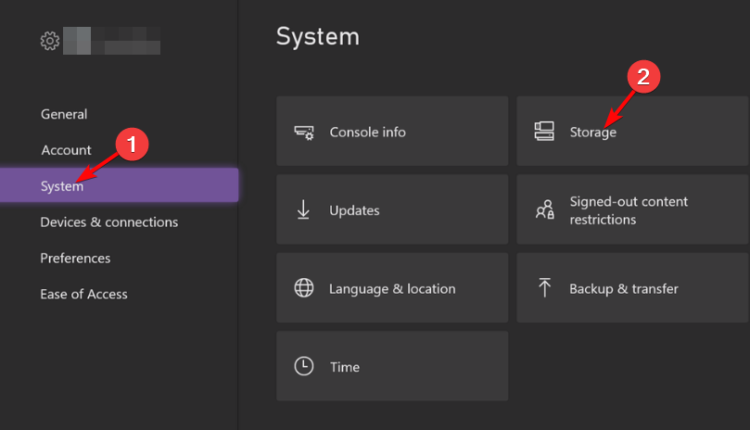Click the Signed-out content restrictions people icon
Viewport: 750px width, 430px height.
pyautogui.click(x=544, y=210)
